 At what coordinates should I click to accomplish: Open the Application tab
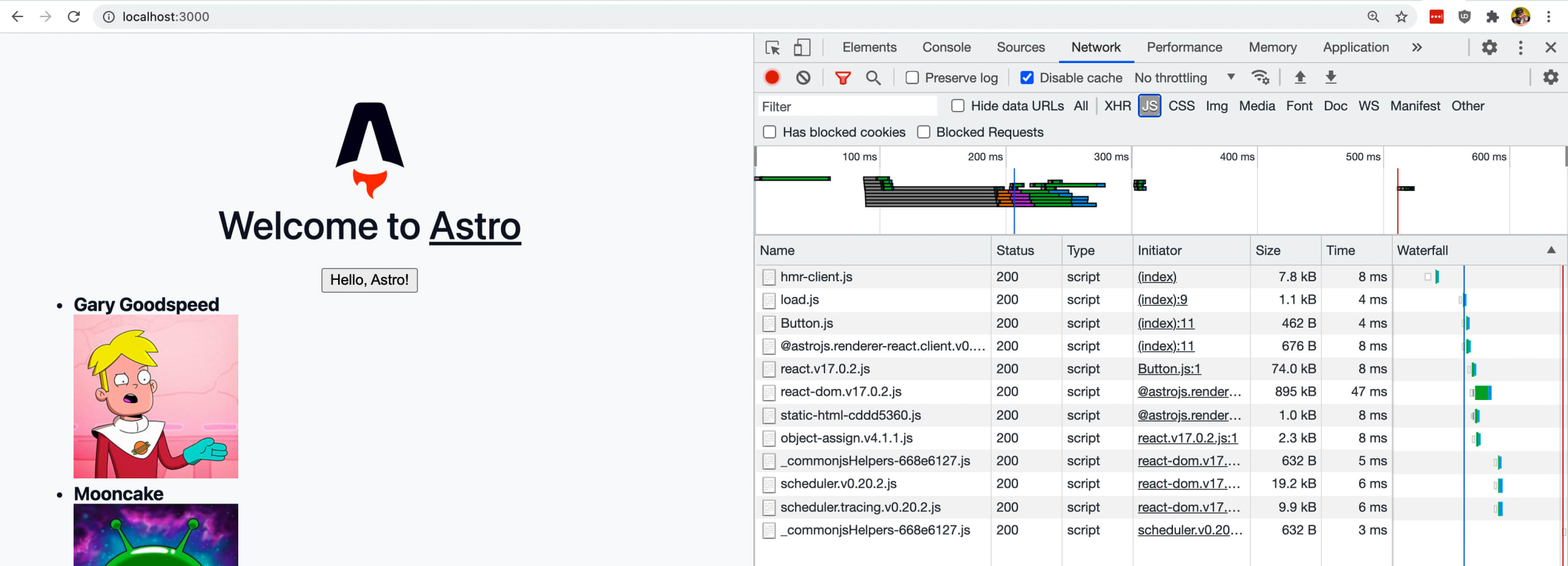click(1355, 47)
